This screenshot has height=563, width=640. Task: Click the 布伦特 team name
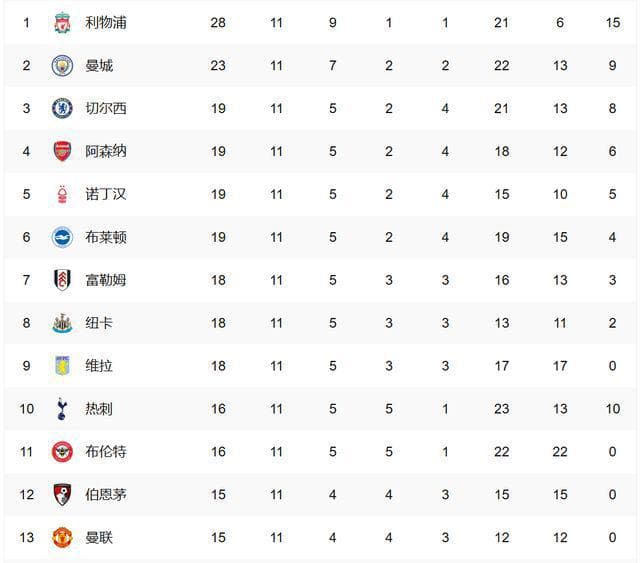tap(106, 452)
